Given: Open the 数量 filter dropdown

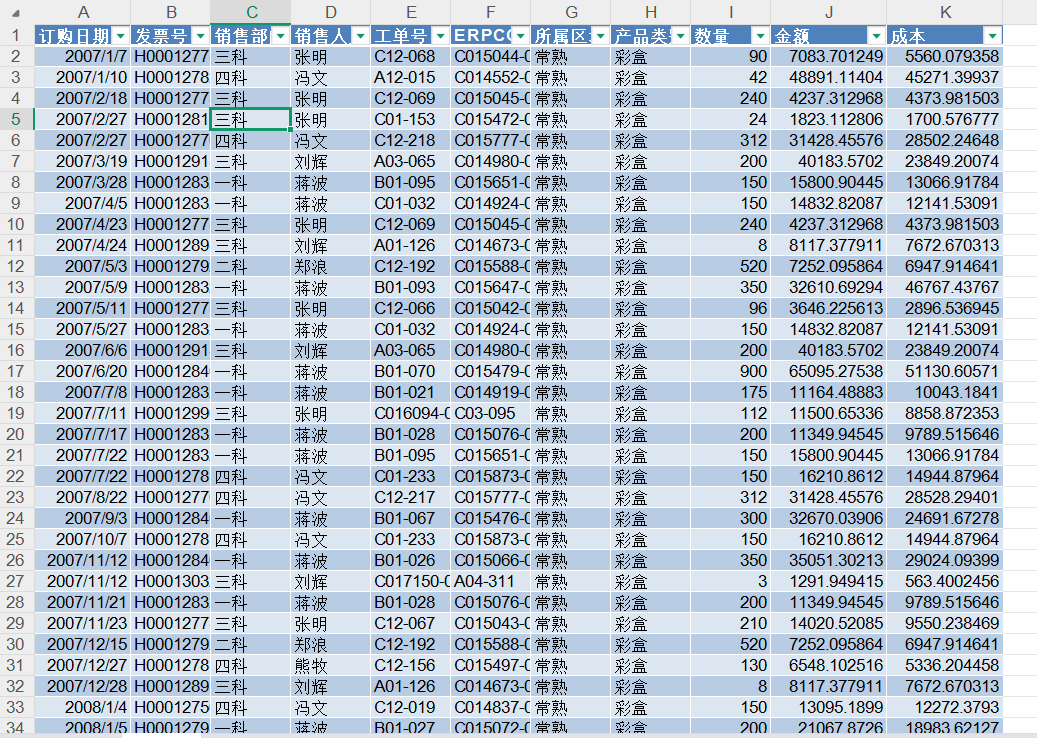Looking at the screenshot, I should 761,36.
